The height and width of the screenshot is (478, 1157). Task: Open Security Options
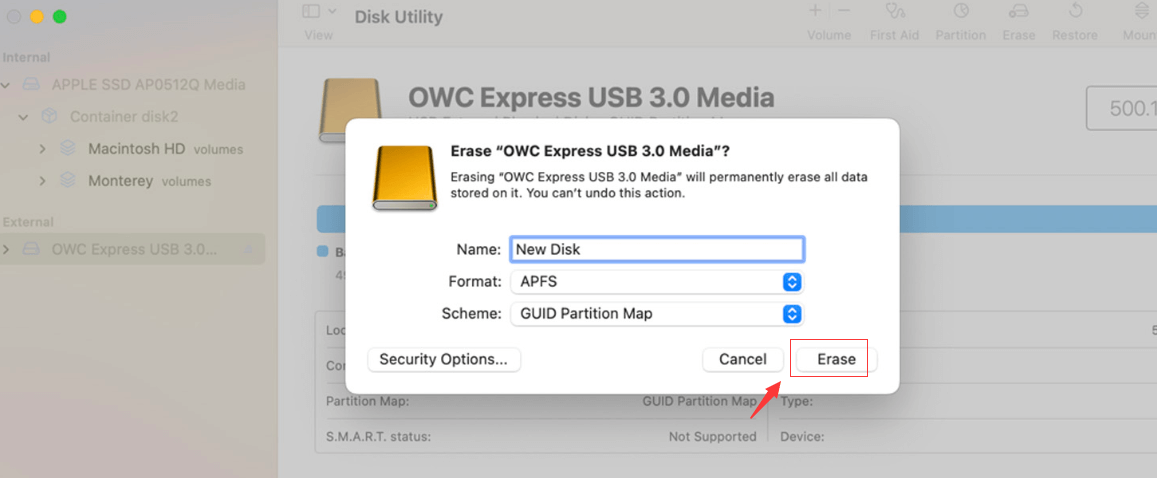coord(443,359)
